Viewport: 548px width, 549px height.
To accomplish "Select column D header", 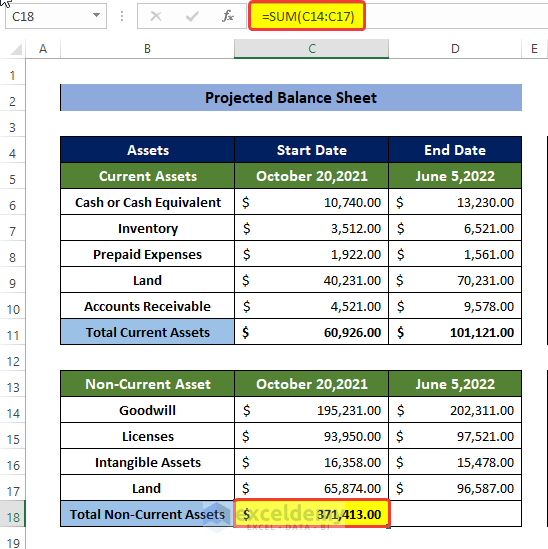I will 455,49.
